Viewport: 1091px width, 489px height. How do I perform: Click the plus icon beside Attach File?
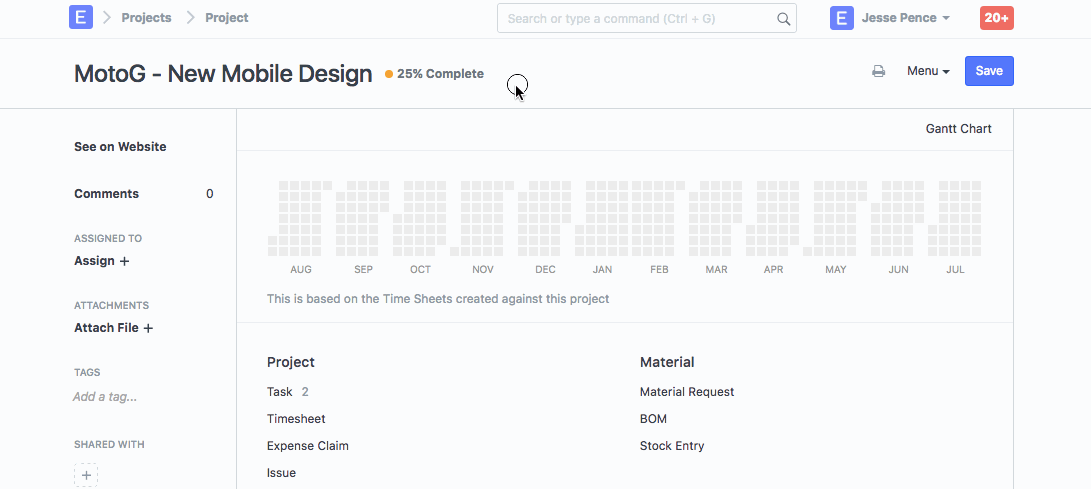tap(148, 328)
